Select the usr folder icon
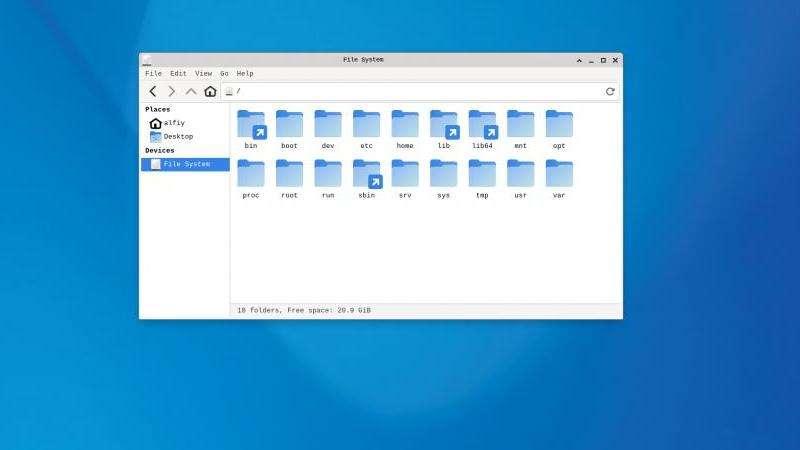The image size is (800, 450). click(x=520, y=174)
